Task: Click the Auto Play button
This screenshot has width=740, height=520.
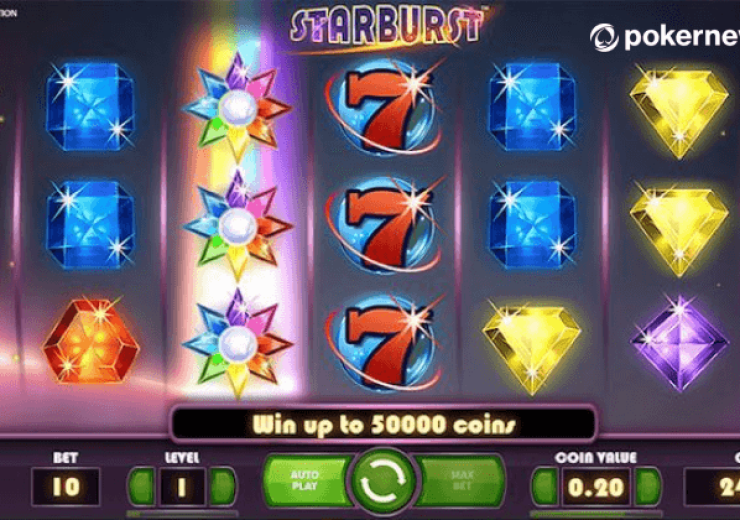Action: pos(306,480)
